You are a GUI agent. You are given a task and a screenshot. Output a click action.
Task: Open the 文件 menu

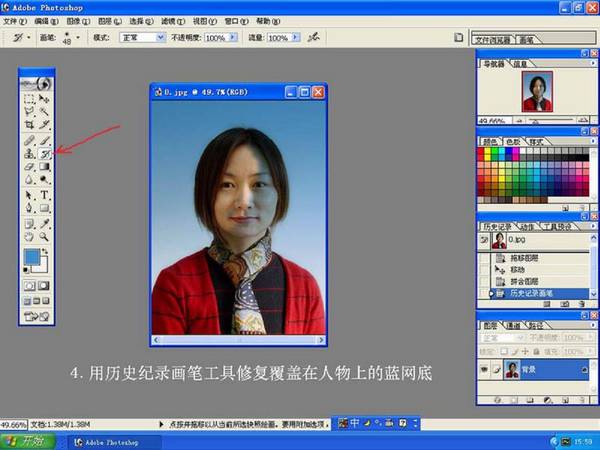coord(15,21)
